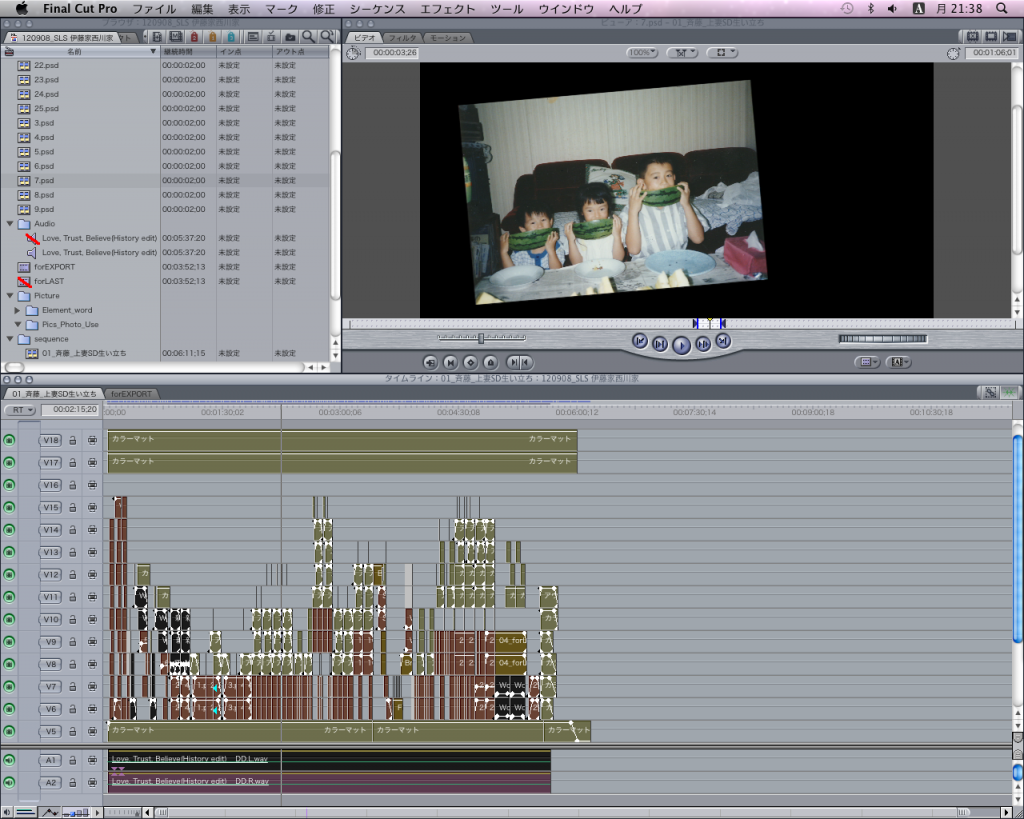This screenshot has height=819, width=1024.
Task: Disable the green visibility toggle on track V18
Action: click(8, 439)
